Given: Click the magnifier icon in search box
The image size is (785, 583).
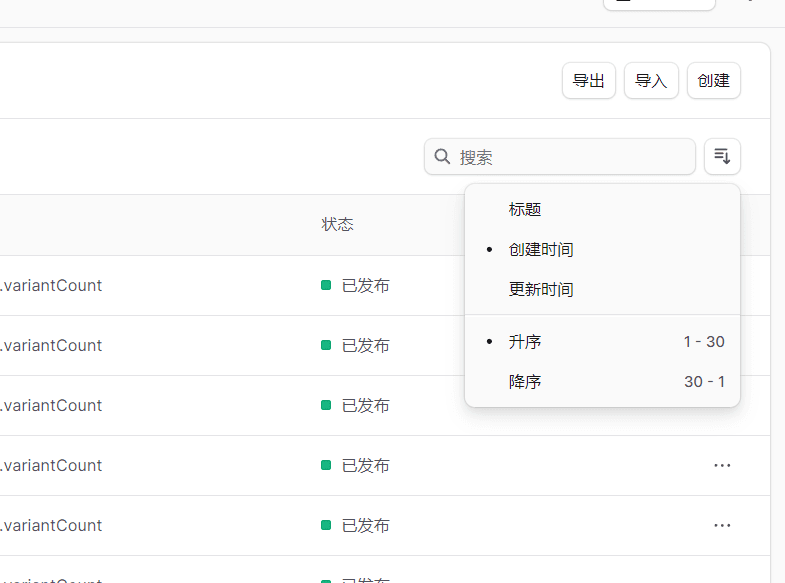Looking at the screenshot, I should coord(442,157).
